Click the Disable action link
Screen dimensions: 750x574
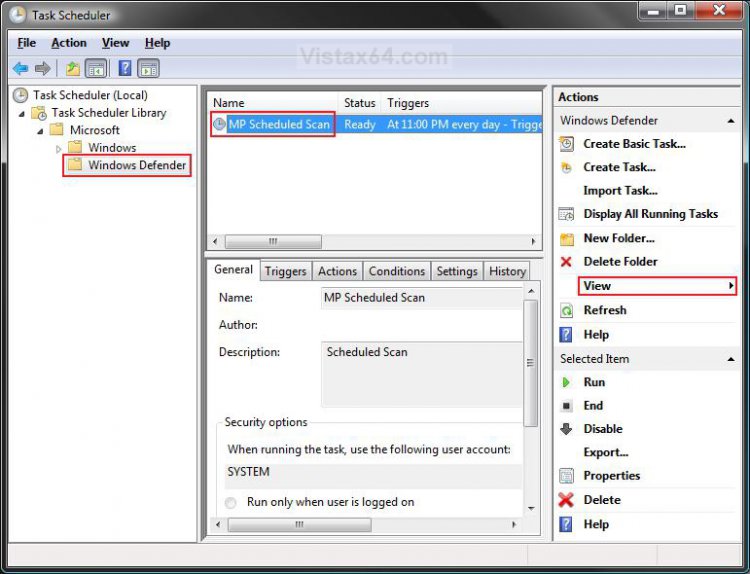click(x=603, y=429)
